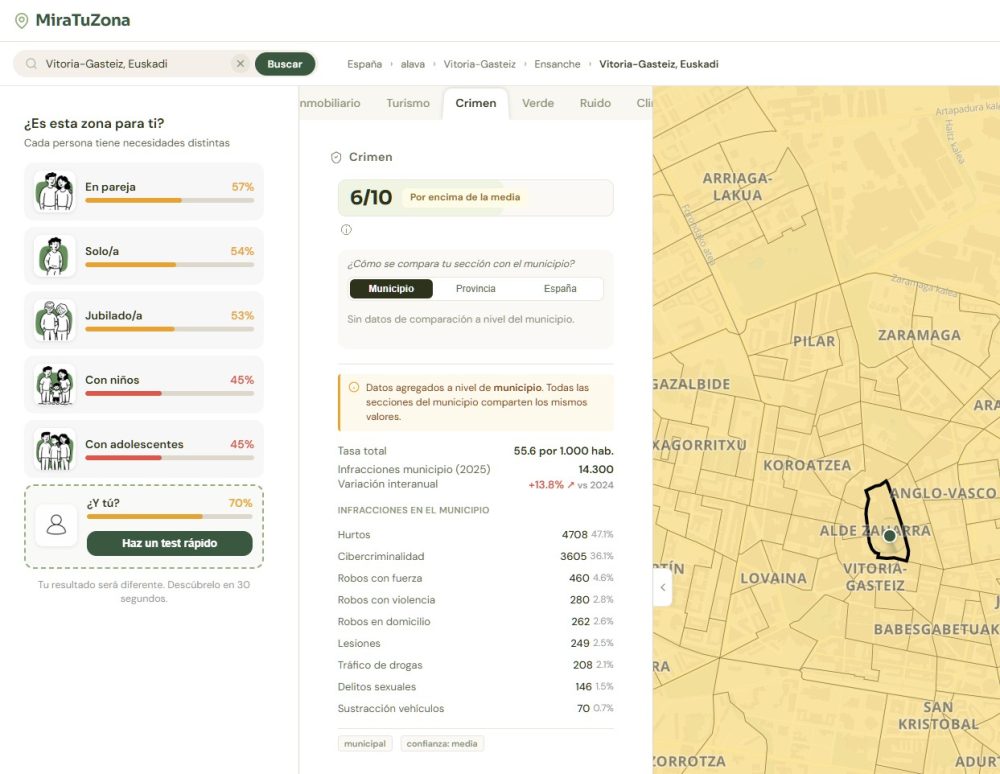Click the MiraTuZona location pin logo
Viewport: 1000px width, 774px height.
point(22,20)
